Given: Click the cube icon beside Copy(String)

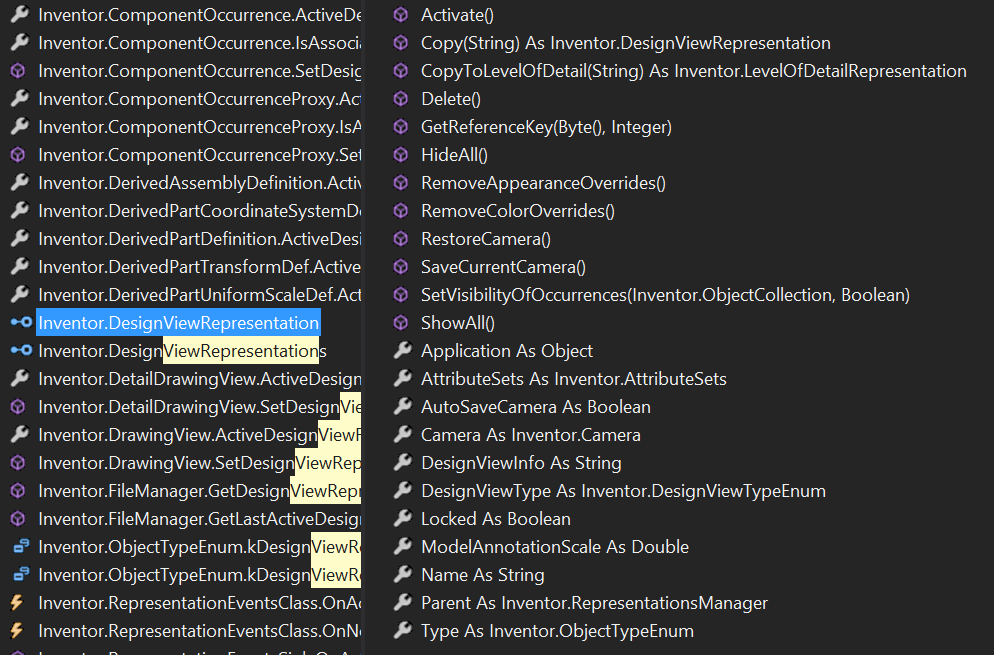Looking at the screenshot, I should pos(401,42).
